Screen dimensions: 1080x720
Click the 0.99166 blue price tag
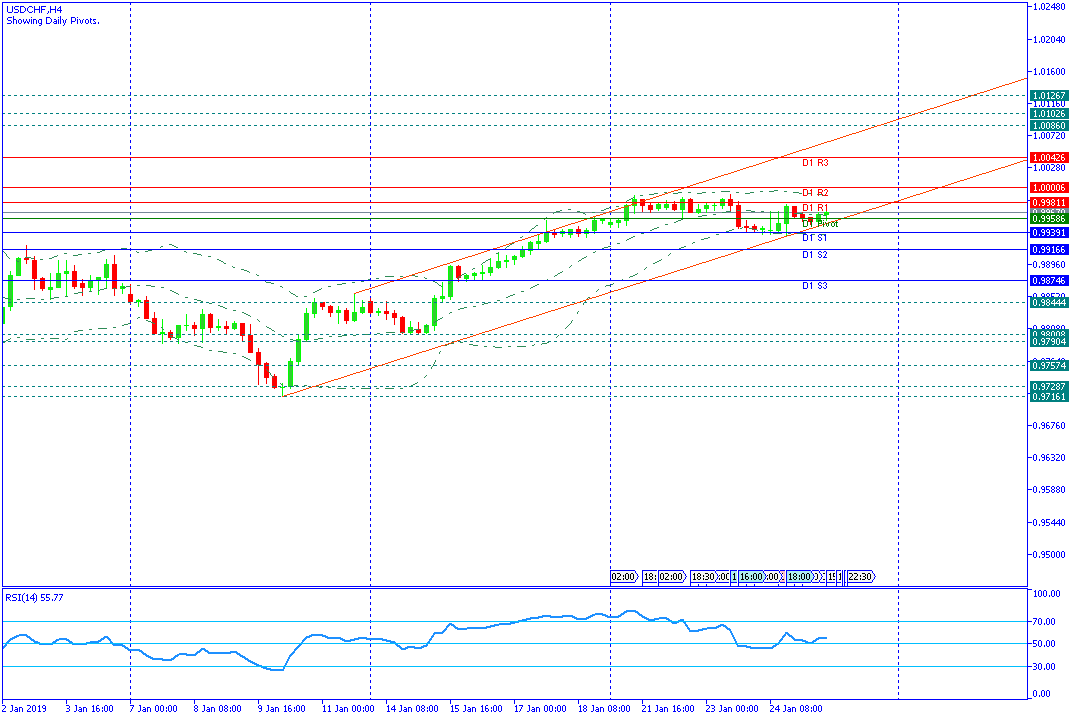pos(1048,249)
